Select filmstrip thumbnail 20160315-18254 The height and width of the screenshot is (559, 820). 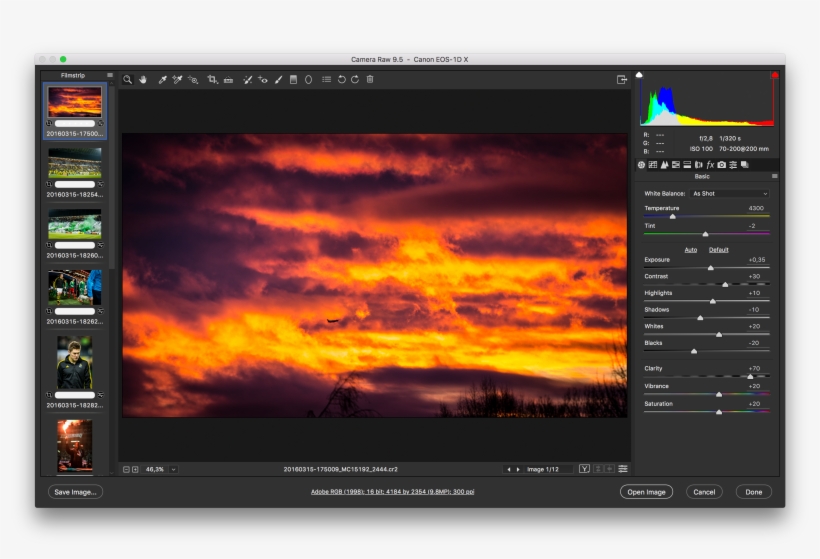tap(75, 163)
